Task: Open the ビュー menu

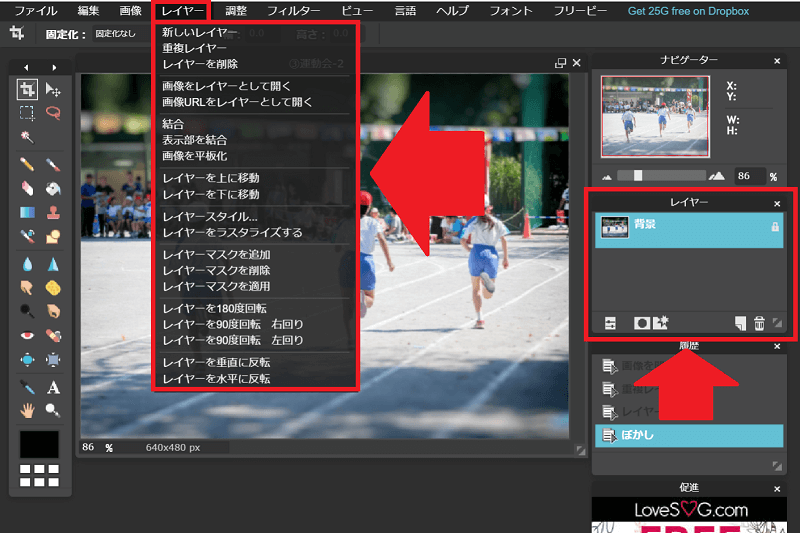Action: [357, 11]
